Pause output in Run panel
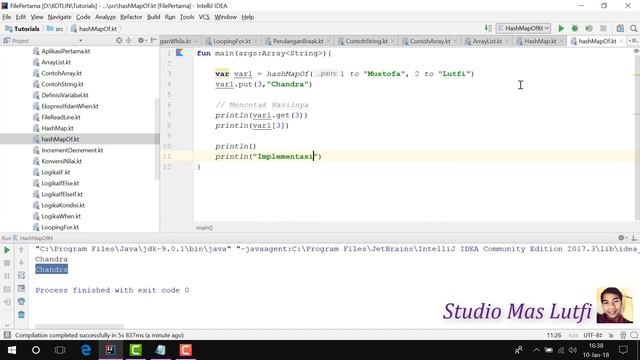Screen dimensions: 640x360 (7, 276)
